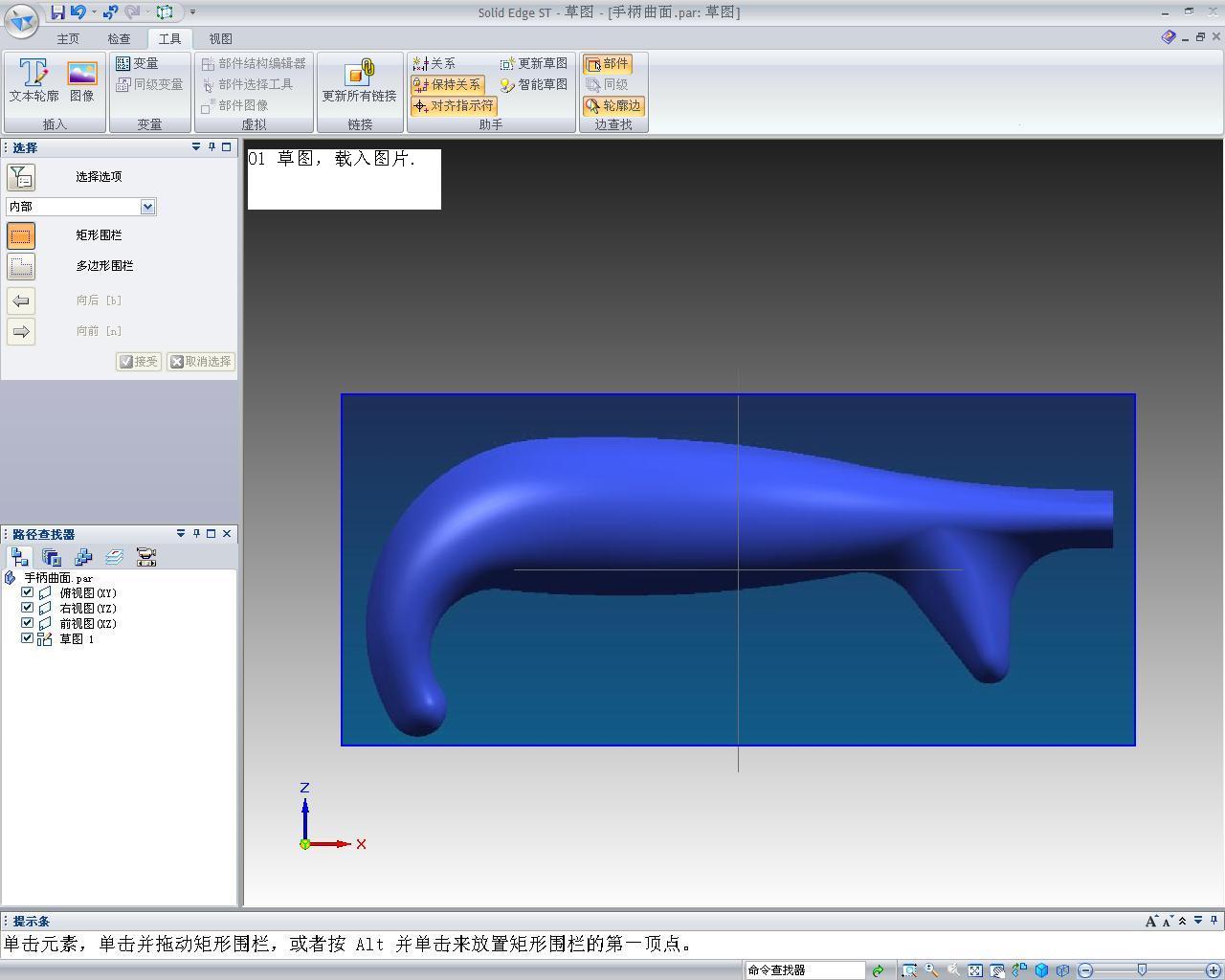Toggle visibility checkbox for 前视图(XZ)
Viewport: 1225px width, 980px height.
click(x=28, y=623)
